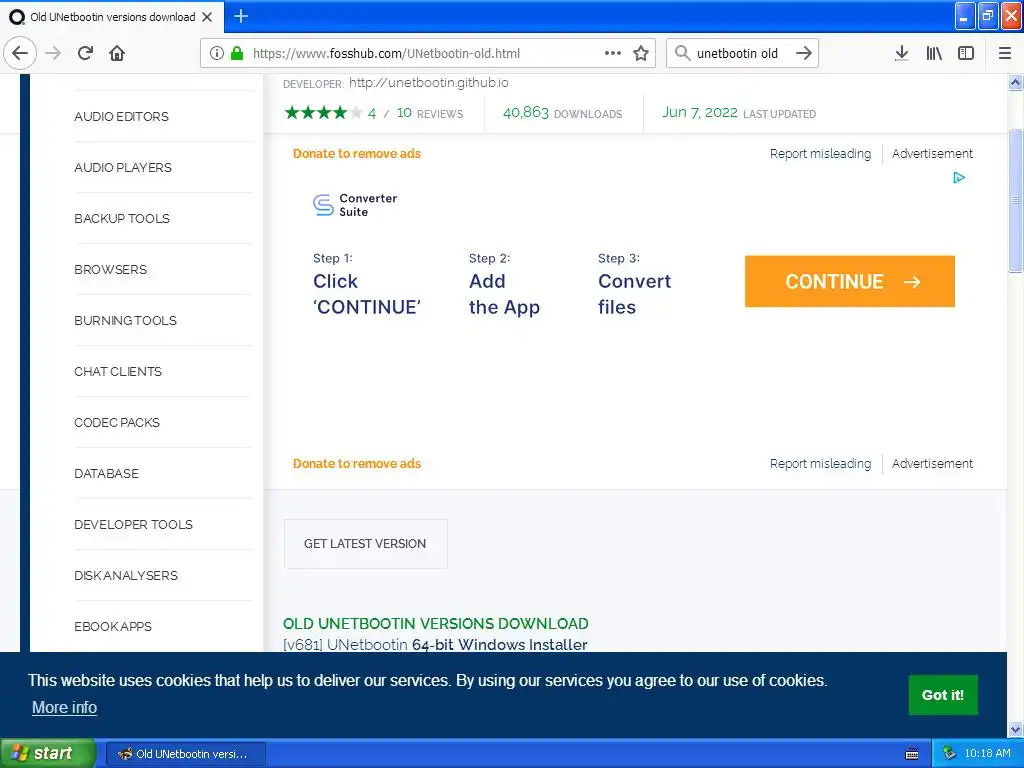Bookmark this page with the star
1024x768 pixels.
[641, 53]
